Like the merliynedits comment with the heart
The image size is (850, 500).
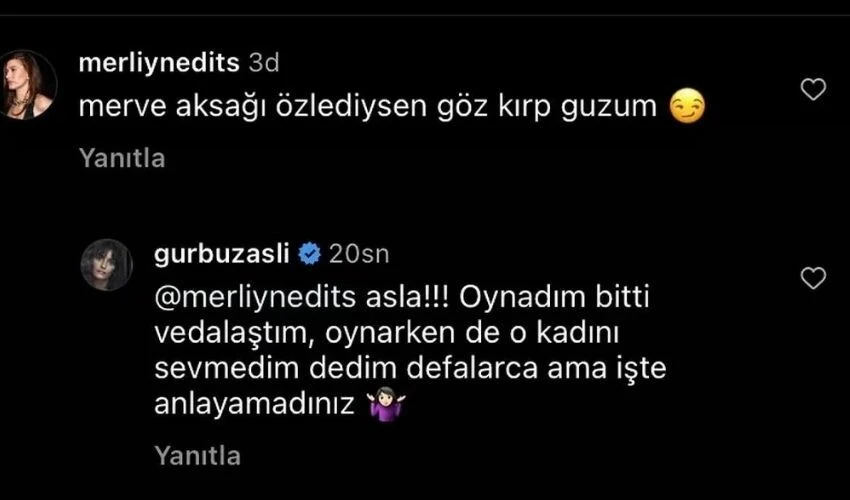pyautogui.click(x=815, y=91)
